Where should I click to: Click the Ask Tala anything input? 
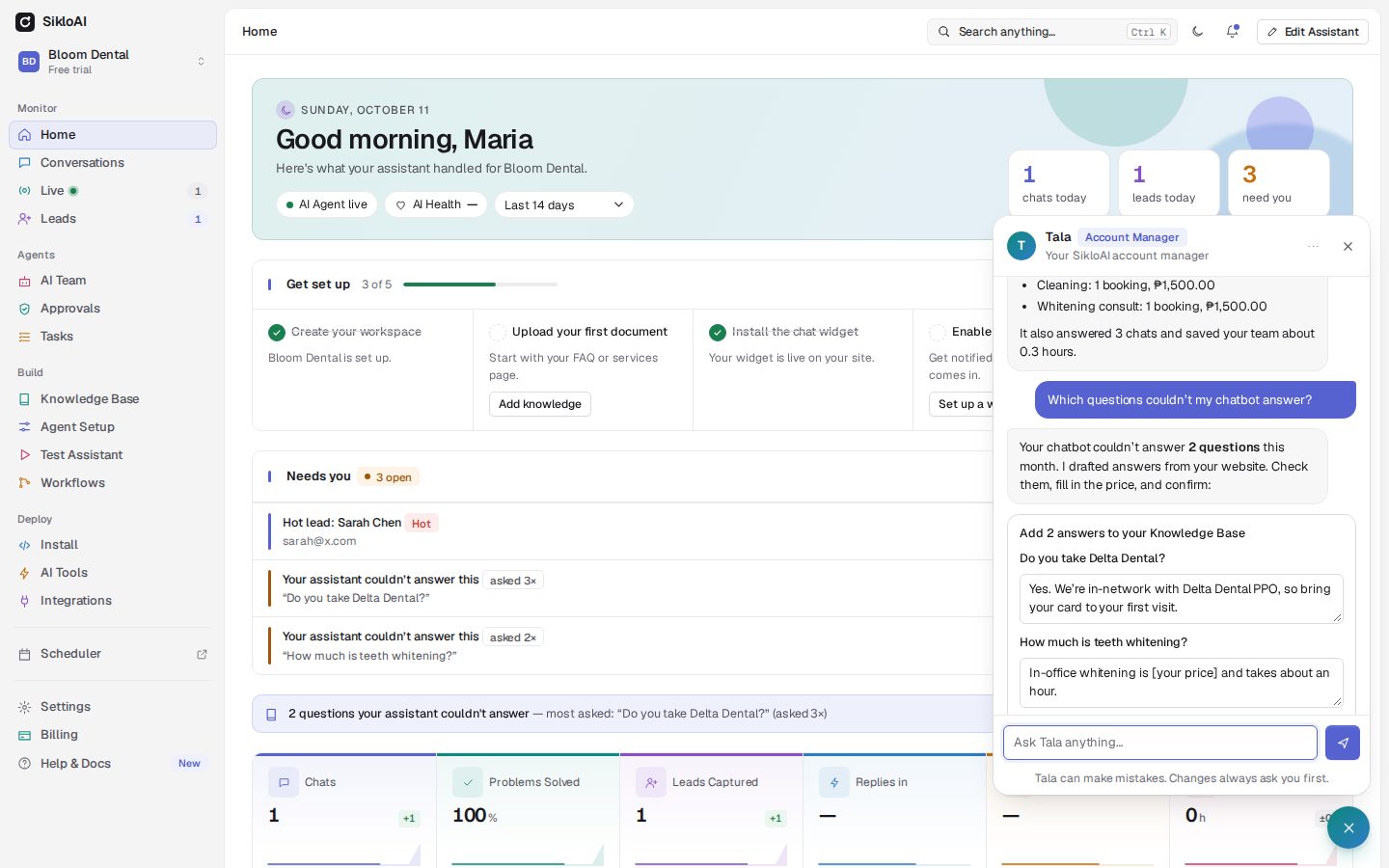(1160, 743)
